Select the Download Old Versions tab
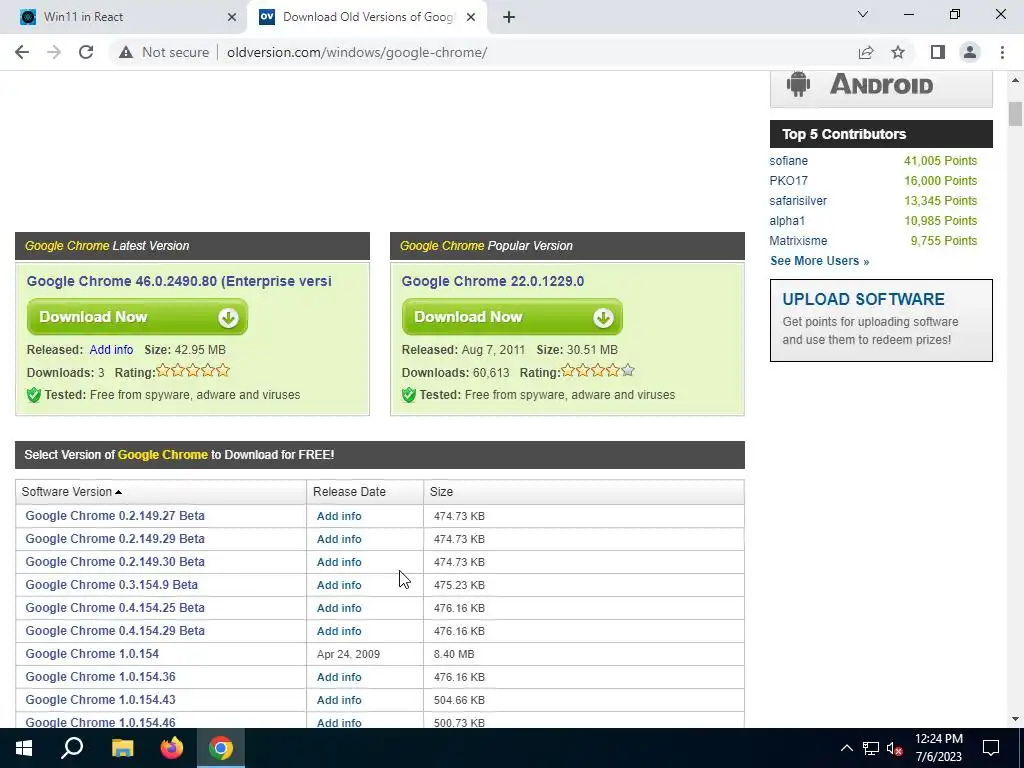1024x768 pixels. pos(368,17)
